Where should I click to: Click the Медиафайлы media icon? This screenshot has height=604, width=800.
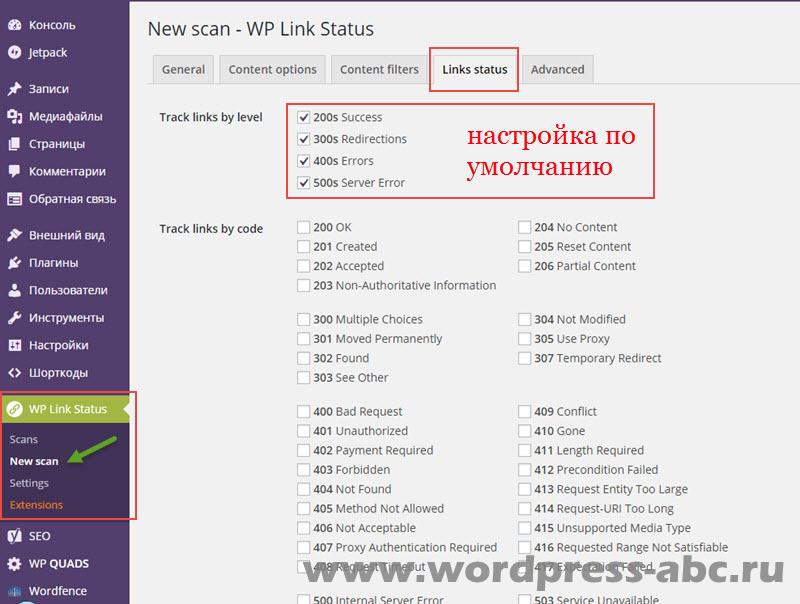pyautogui.click(x=15, y=116)
